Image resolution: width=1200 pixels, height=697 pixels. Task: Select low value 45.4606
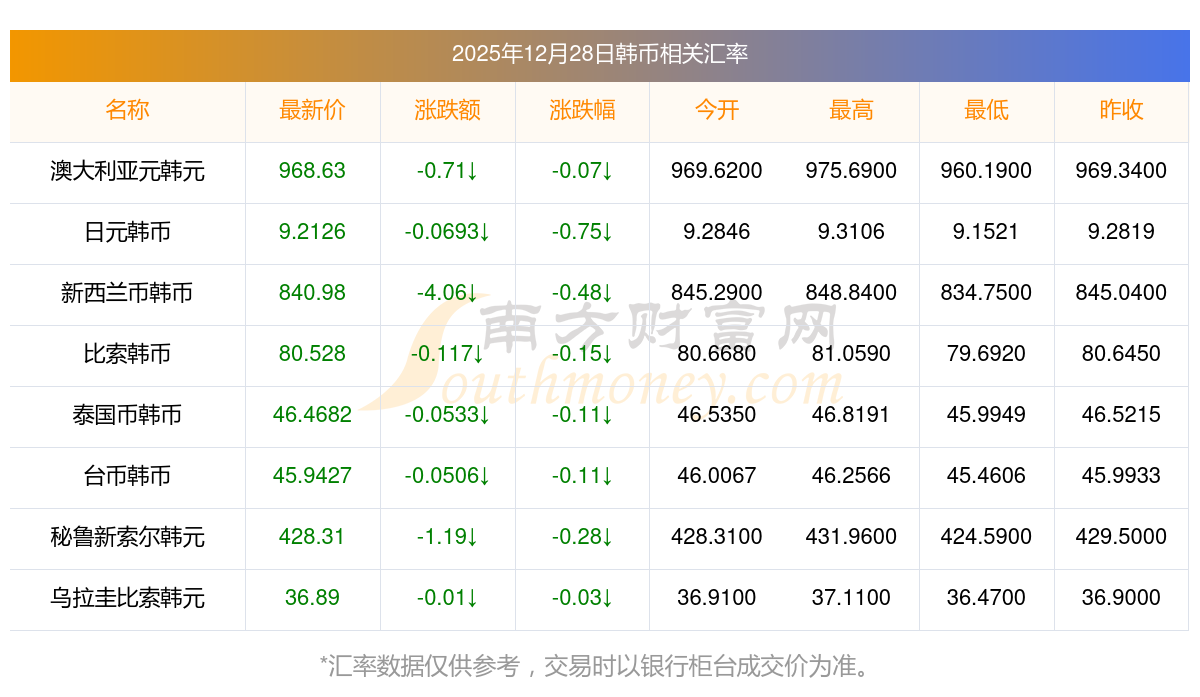coord(986,476)
